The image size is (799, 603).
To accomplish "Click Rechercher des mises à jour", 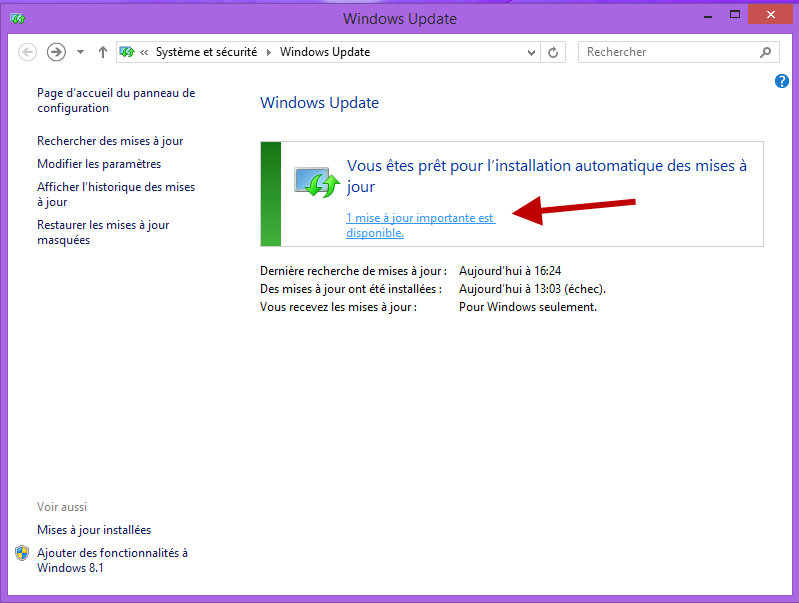I will [110, 141].
